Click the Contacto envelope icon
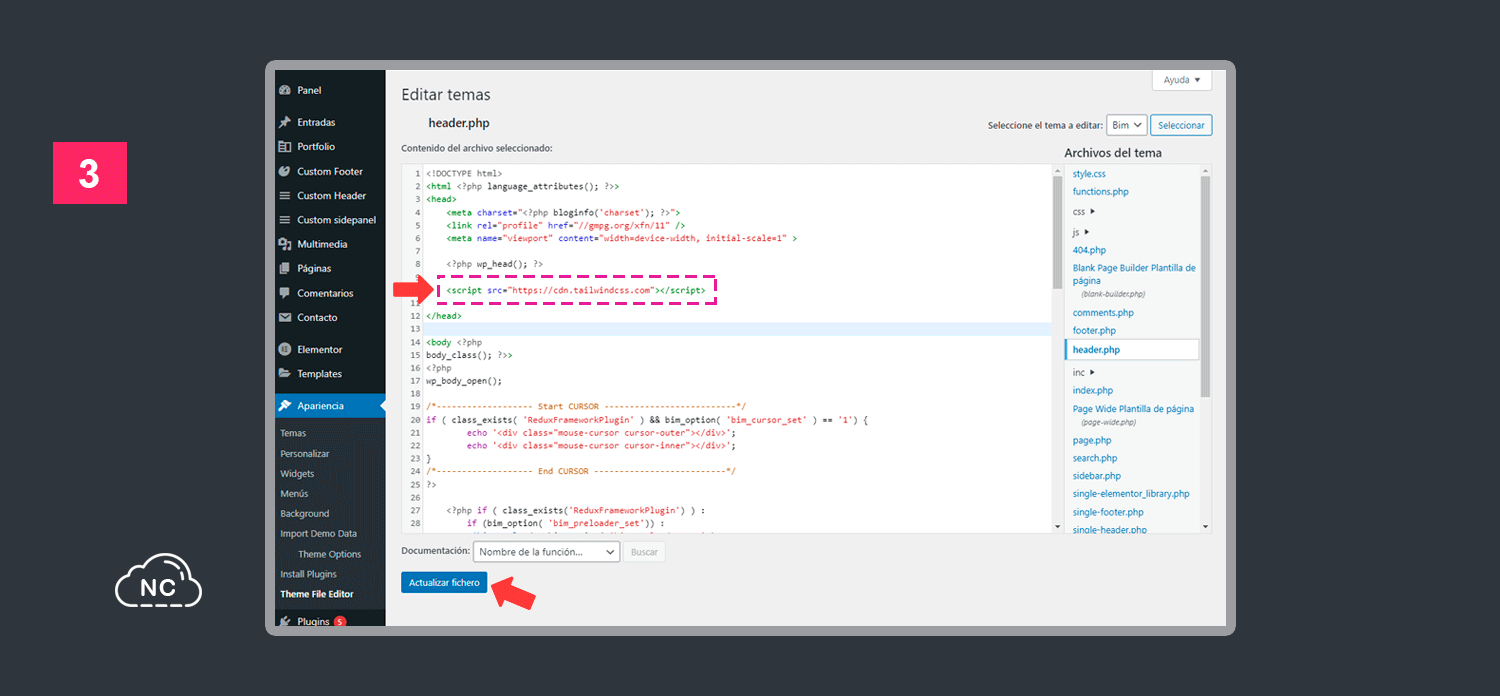1500x696 pixels. coord(285,317)
